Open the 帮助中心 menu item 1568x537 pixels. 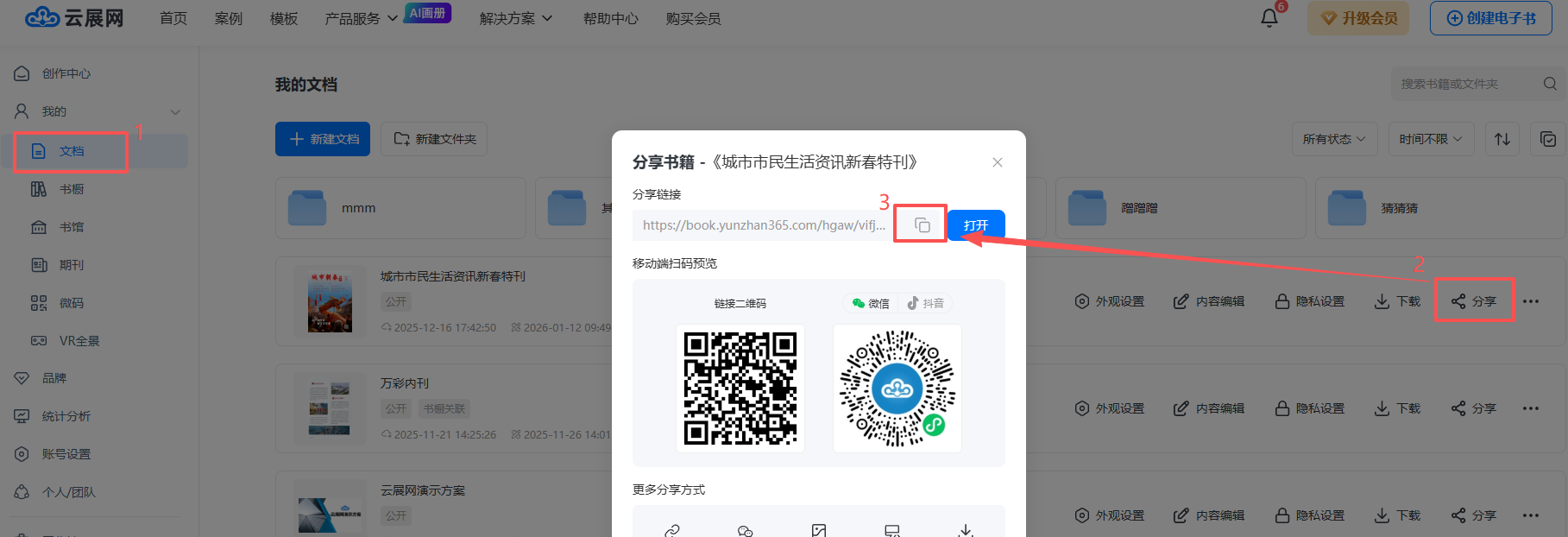pyautogui.click(x=610, y=18)
